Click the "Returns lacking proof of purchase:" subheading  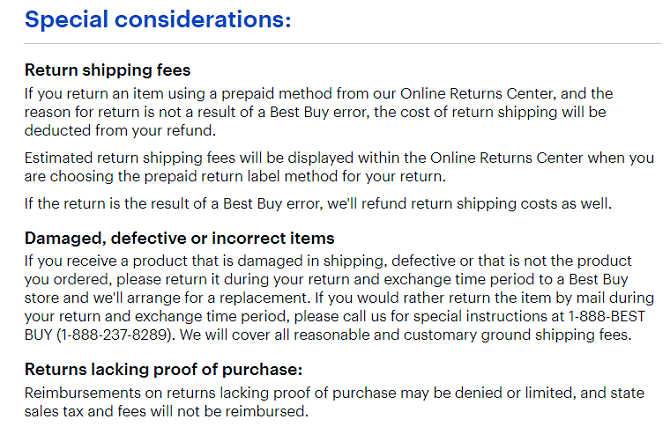tap(164, 371)
